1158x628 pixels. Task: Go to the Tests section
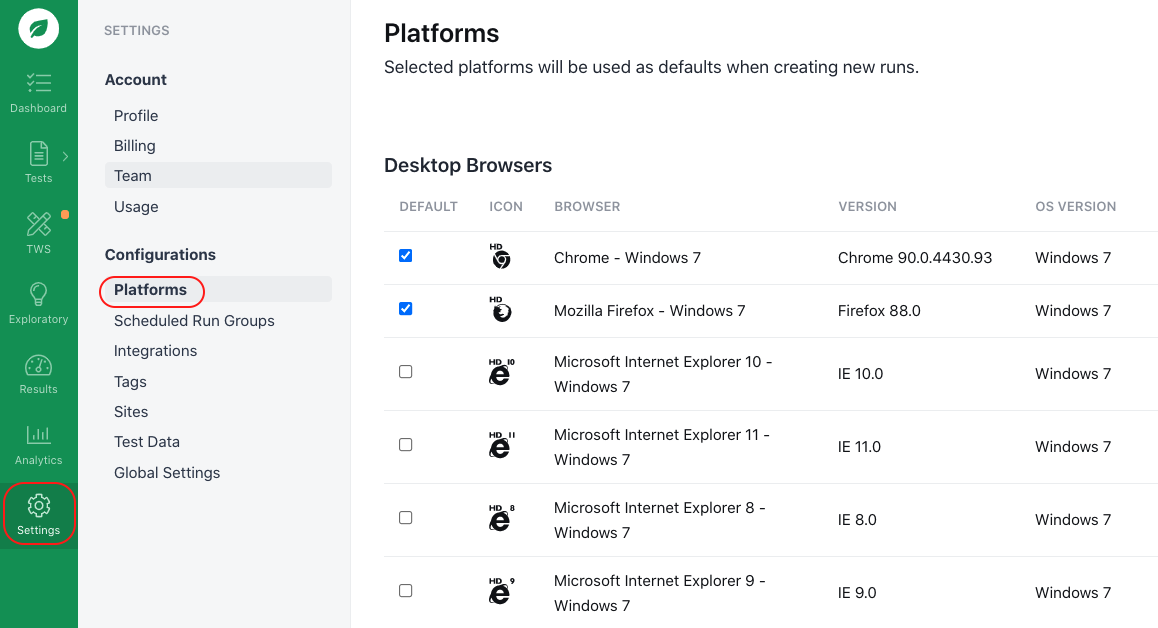(38, 162)
